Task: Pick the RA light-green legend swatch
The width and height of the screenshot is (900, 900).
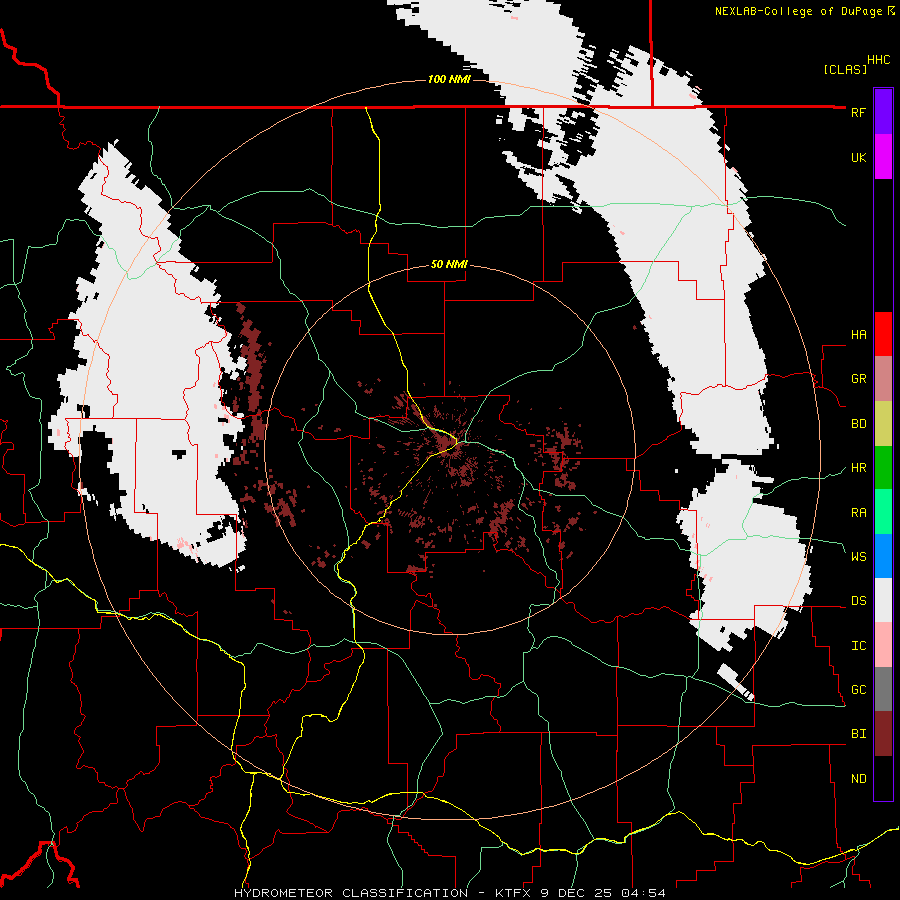Action: pos(883,512)
